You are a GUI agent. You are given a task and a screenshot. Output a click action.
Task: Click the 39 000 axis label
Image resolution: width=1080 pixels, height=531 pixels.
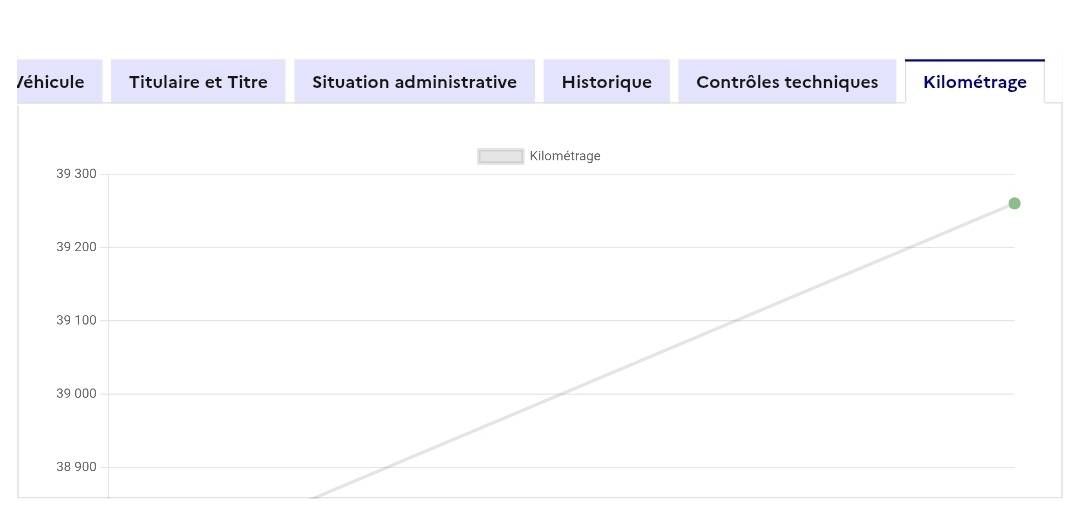point(76,394)
